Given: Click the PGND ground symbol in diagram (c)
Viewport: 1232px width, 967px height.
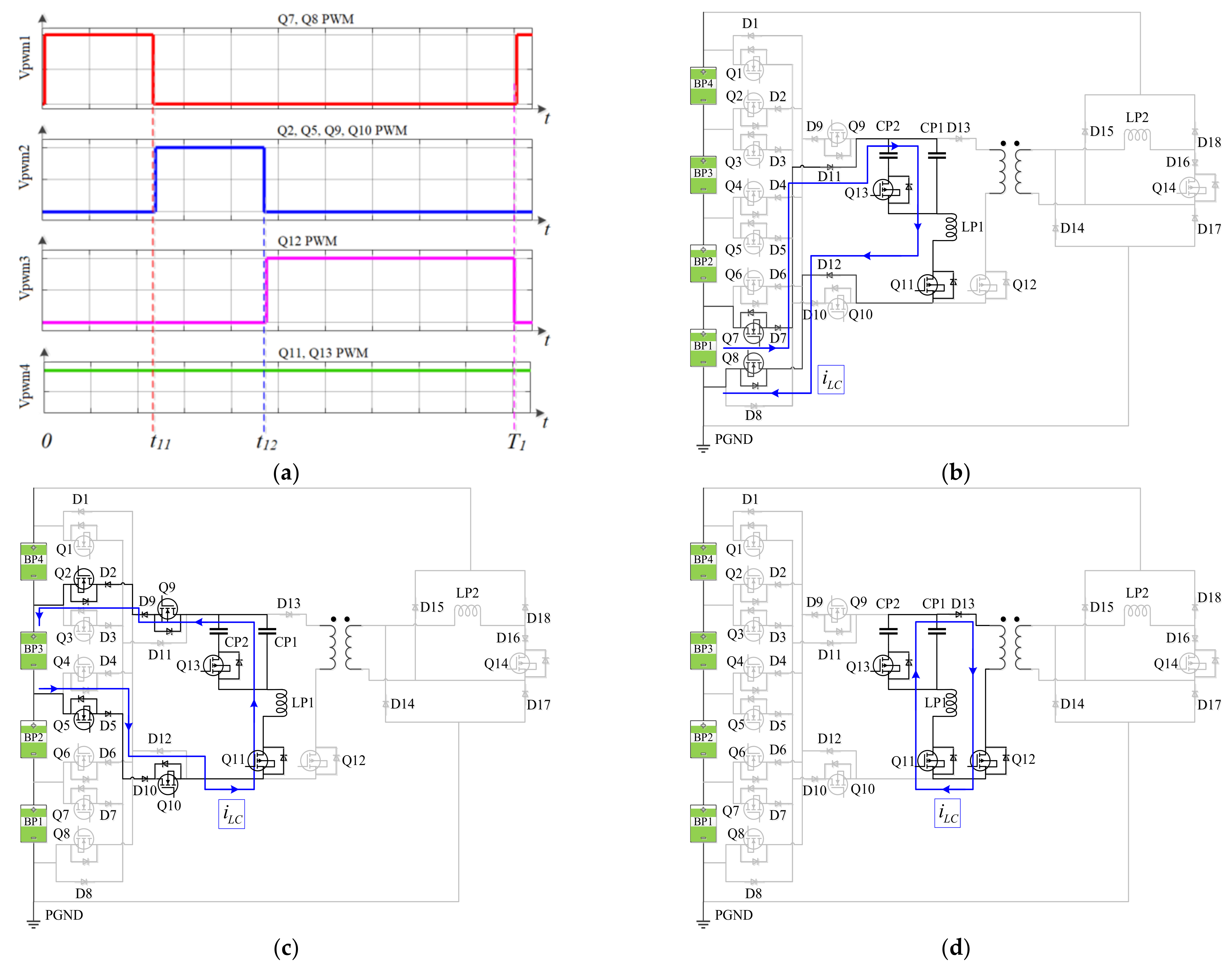Looking at the screenshot, I should [33, 923].
